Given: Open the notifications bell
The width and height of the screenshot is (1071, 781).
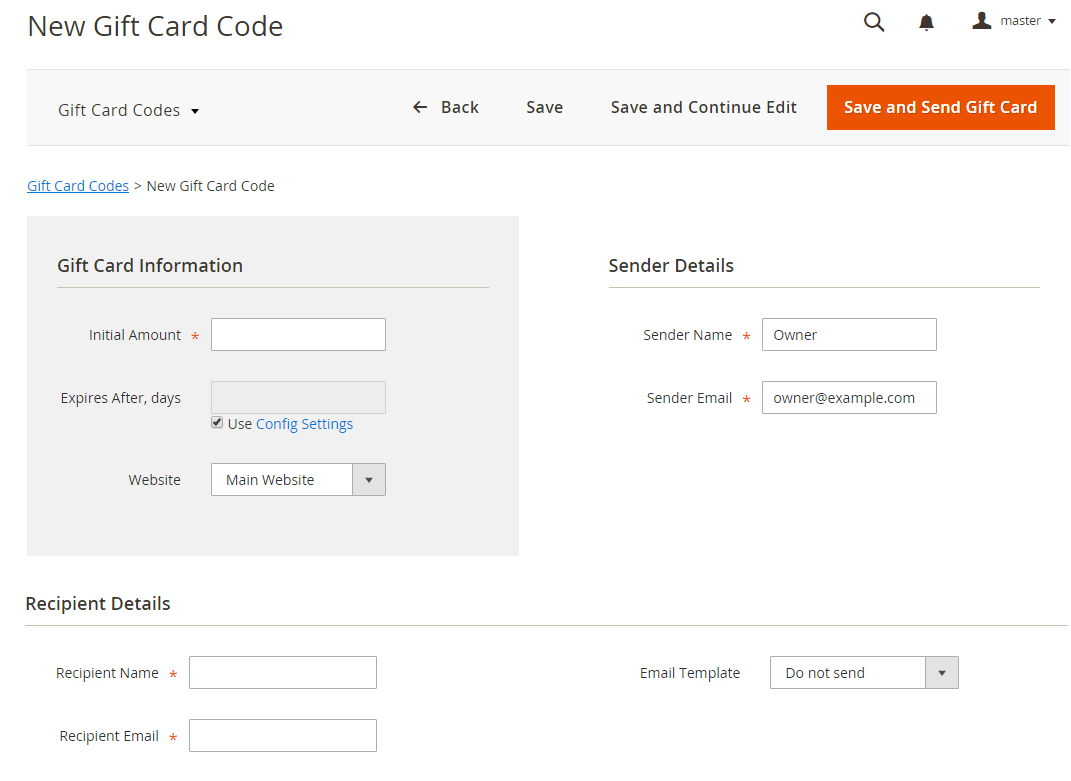Looking at the screenshot, I should point(926,23).
